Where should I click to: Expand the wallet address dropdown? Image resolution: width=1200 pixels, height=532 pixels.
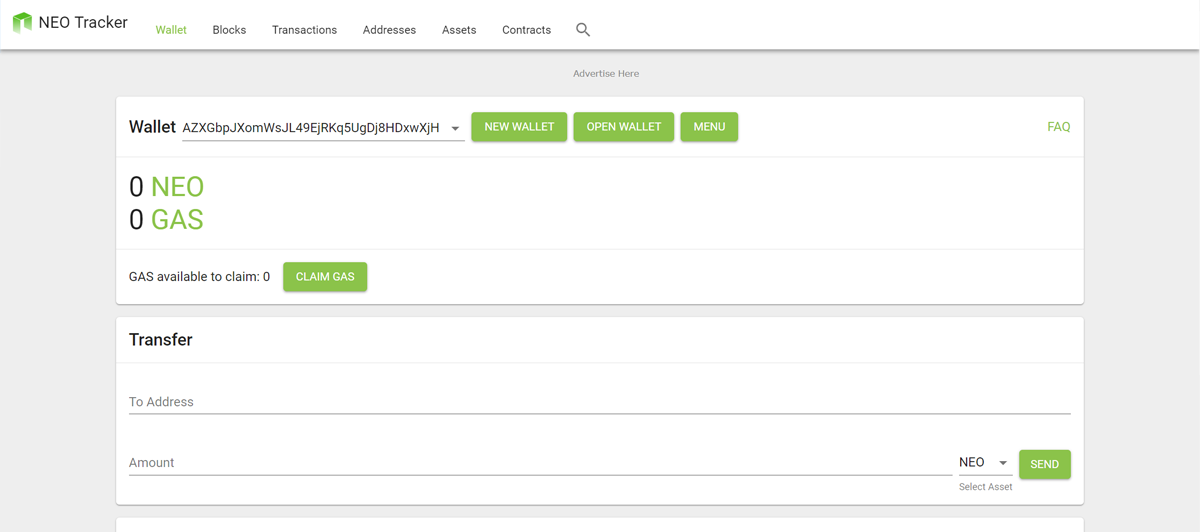[x=455, y=128]
